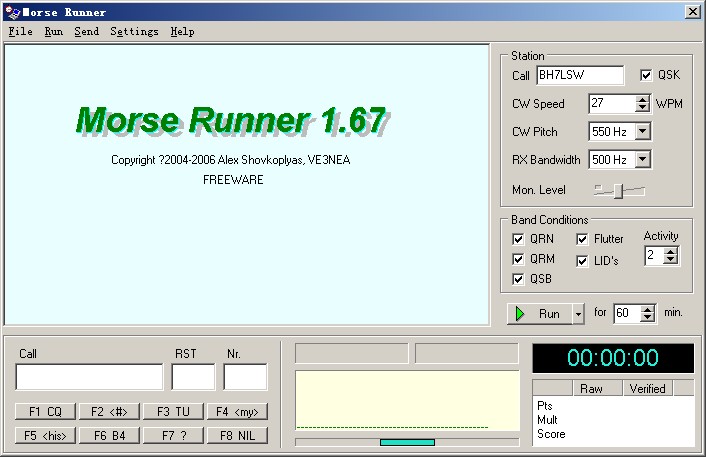Open the File menu

21,32
